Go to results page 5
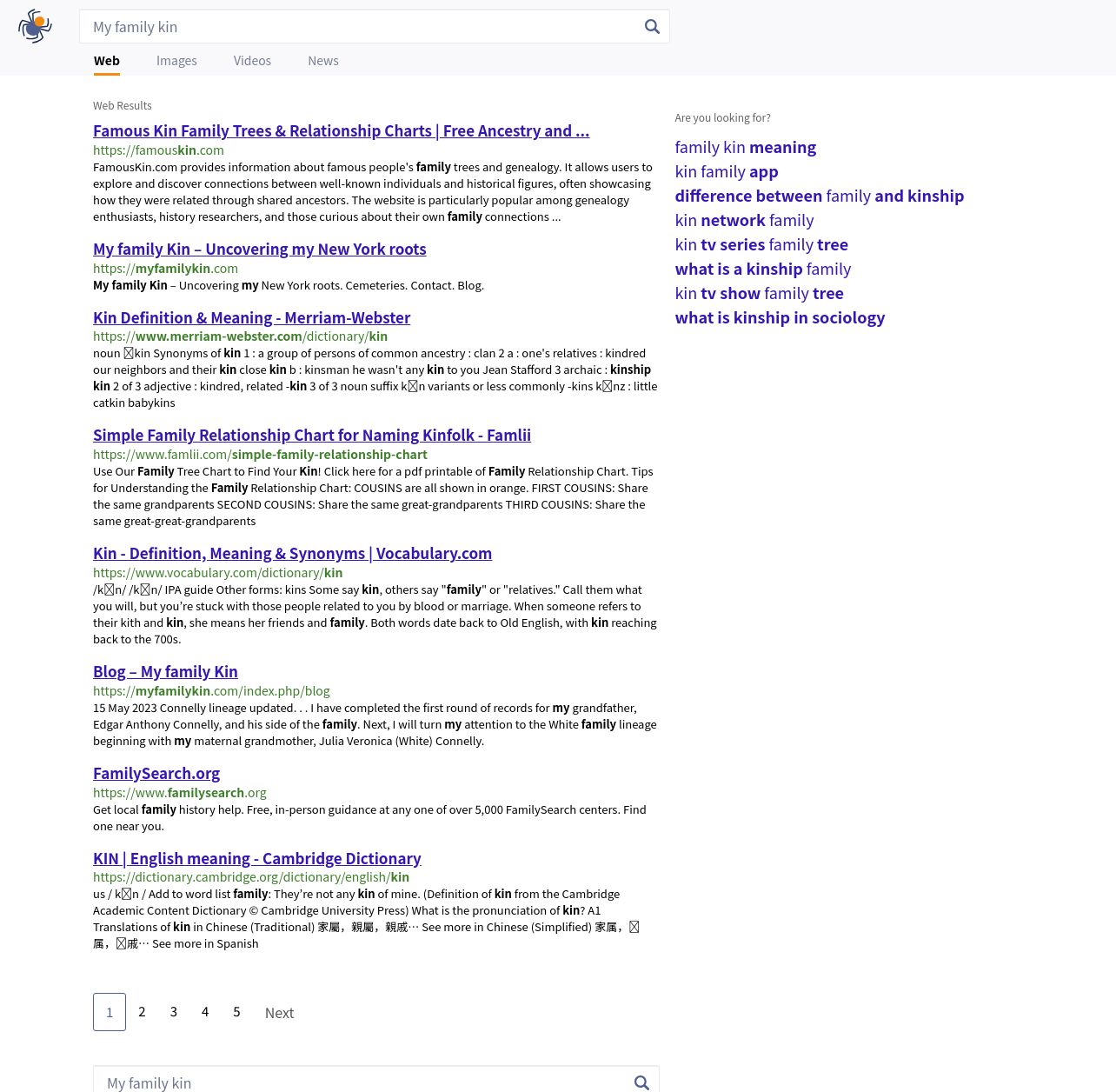Viewport: 1116px width, 1092px height. [236, 1012]
